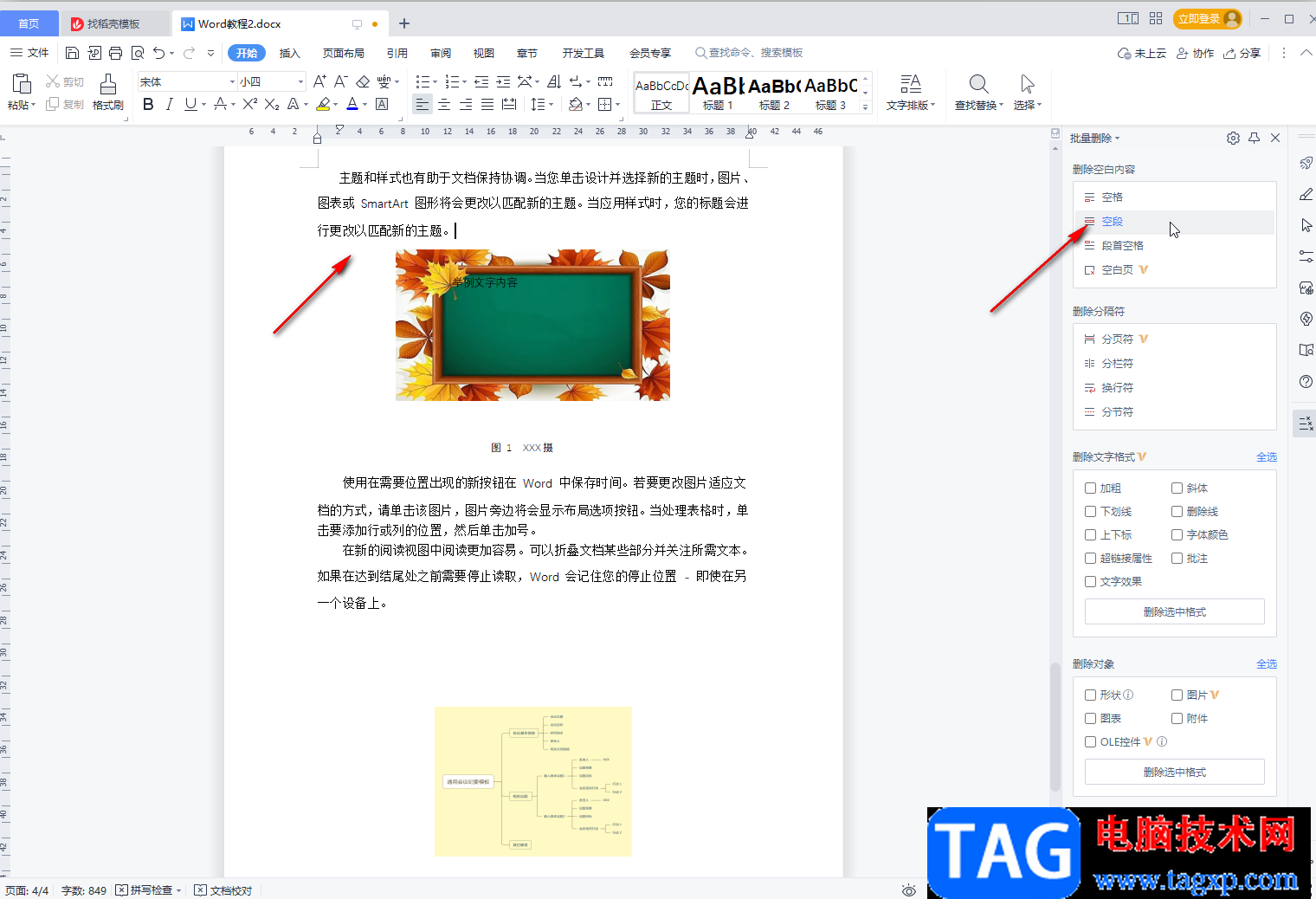Click the eye protection icon in status bar
This screenshot has height=899, width=1316.
[908, 890]
